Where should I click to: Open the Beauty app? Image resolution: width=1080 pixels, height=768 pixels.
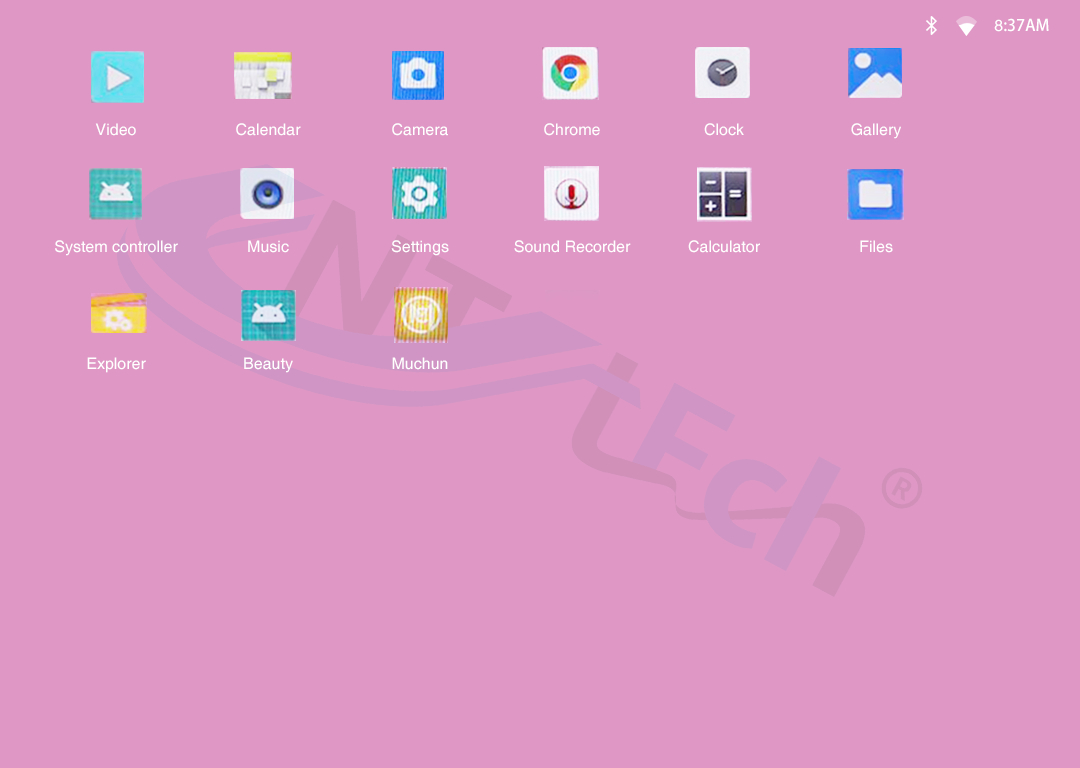tap(268, 315)
